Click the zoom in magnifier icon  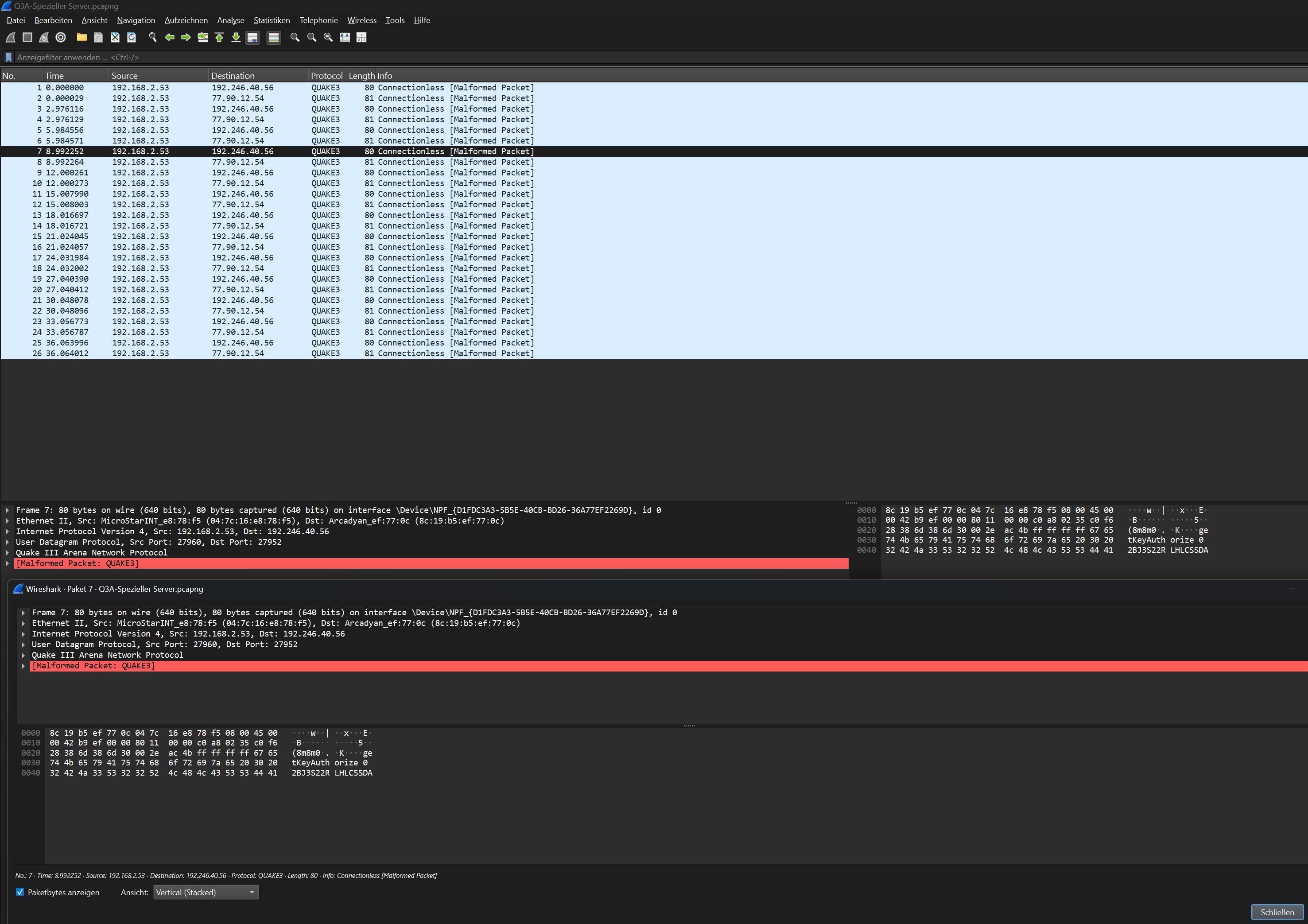(295, 37)
